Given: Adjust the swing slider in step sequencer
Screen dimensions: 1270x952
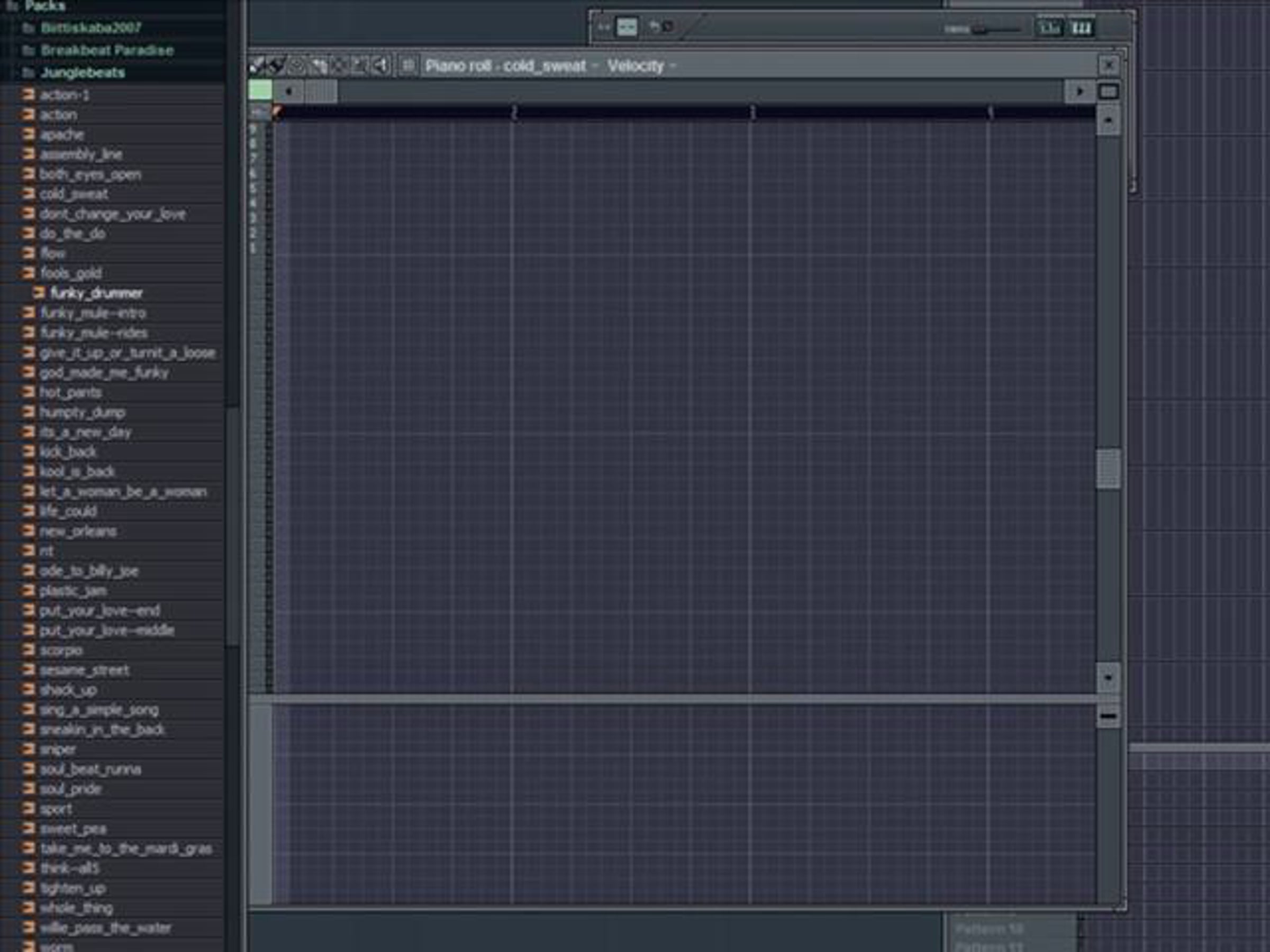Looking at the screenshot, I should pyautogui.click(x=997, y=29).
